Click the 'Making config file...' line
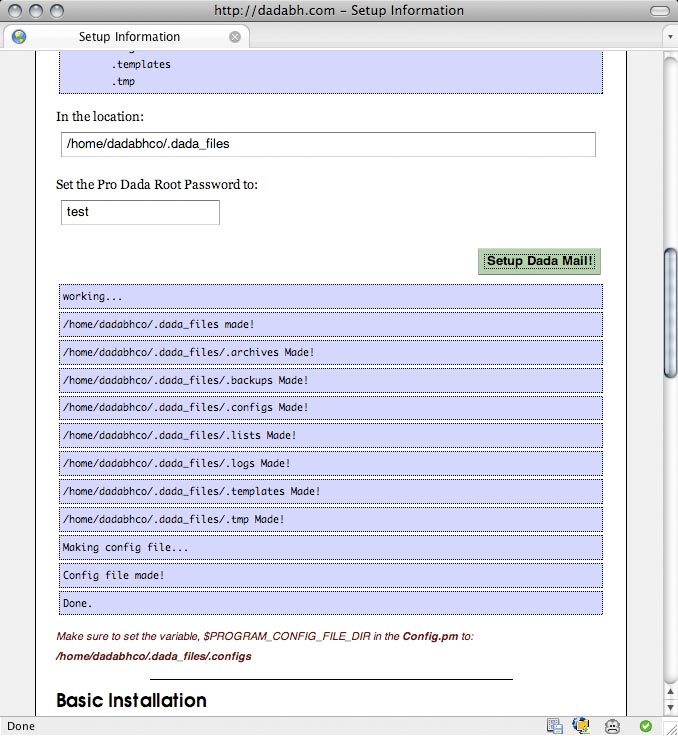Screen dimensions: 678x736 (331, 547)
